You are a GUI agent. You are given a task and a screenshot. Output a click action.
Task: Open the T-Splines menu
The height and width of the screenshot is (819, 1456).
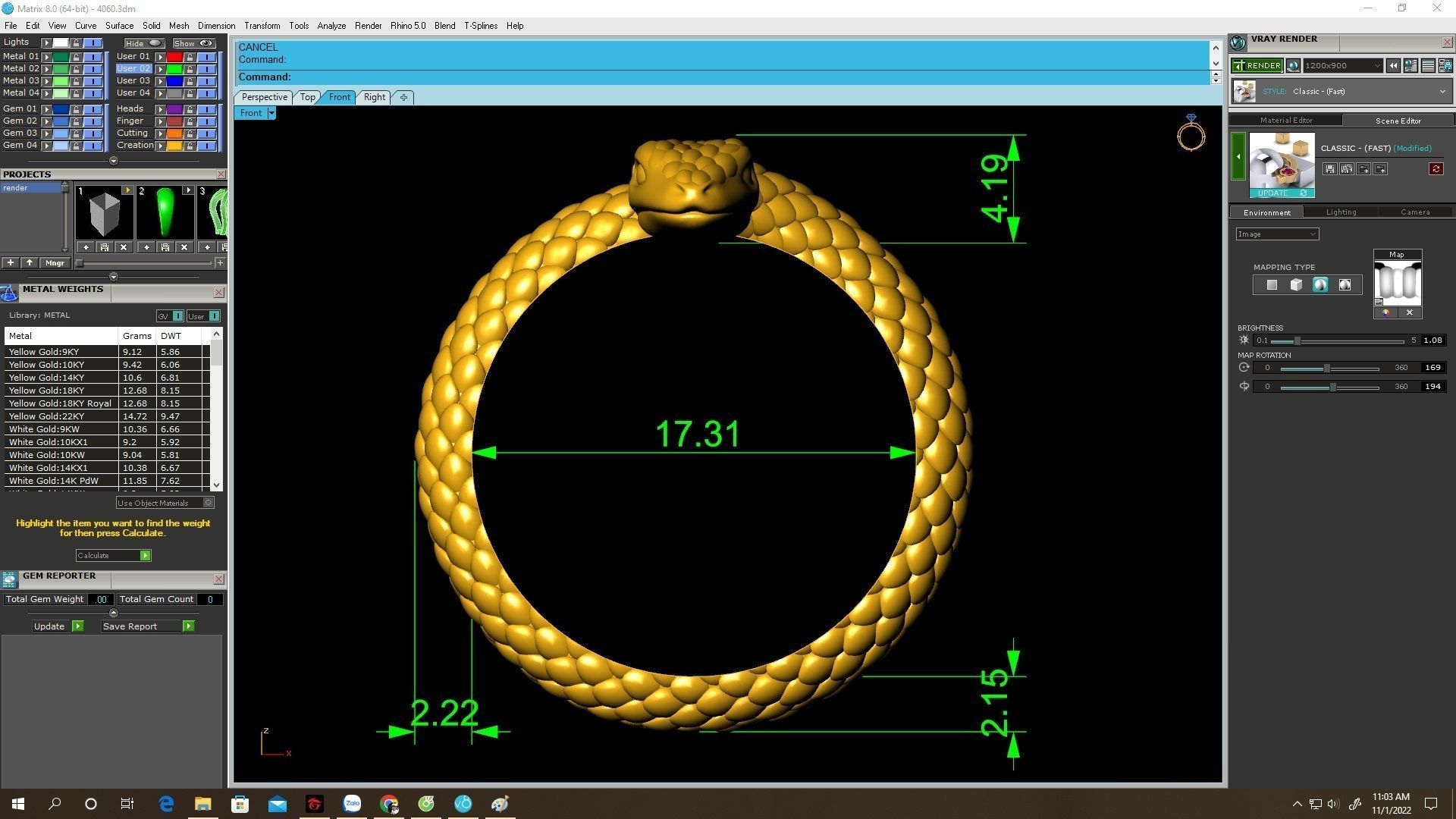(480, 26)
